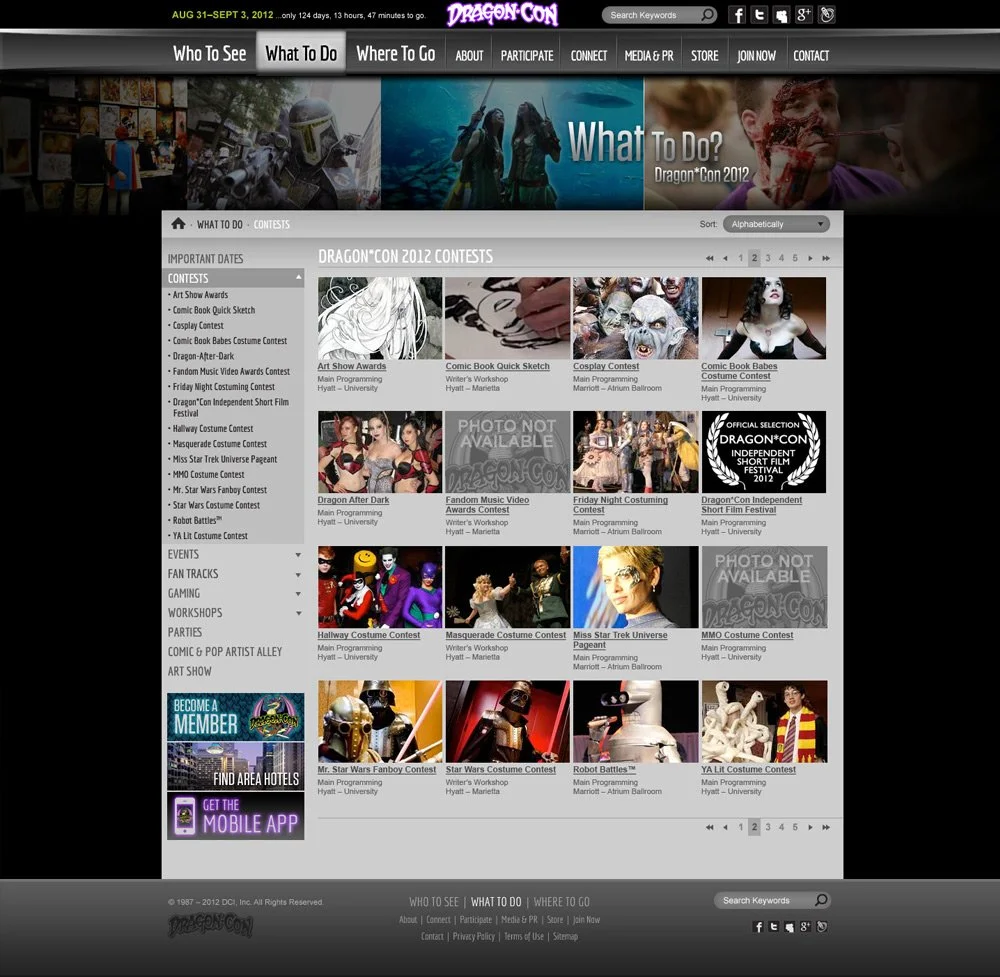Open the YA Lit Costume Contest thumbnail
This screenshot has width=1000, height=977.
763,721
